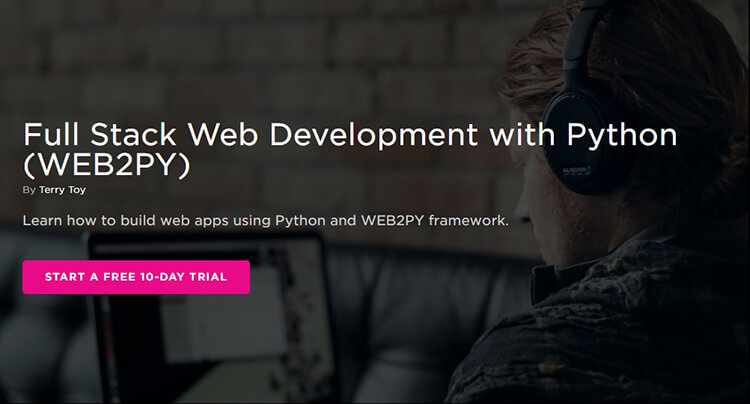Image resolution: width=750 pixels, height=404 pixels.
Task: Click the 'Learn how to build web apps' description
Action: pos(265,220)
